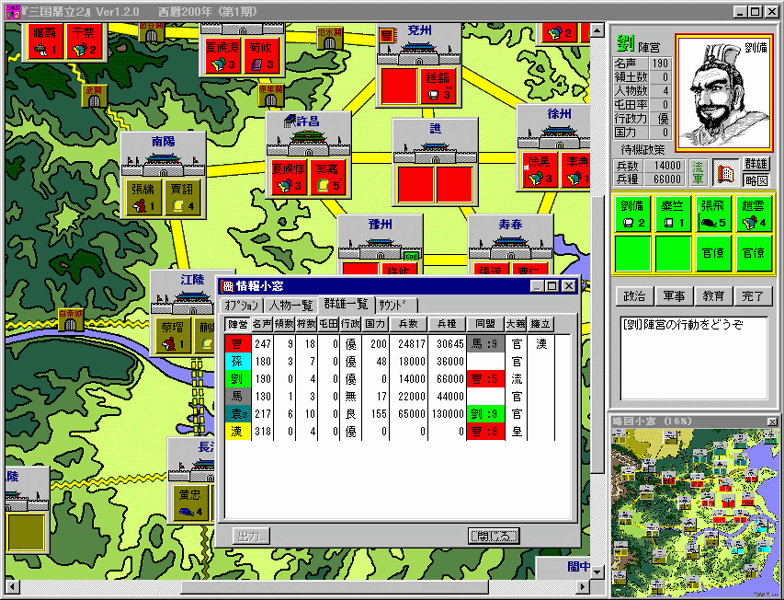Sort by the 兵数 column header
The image size is (784, 600).
point(408,324)
